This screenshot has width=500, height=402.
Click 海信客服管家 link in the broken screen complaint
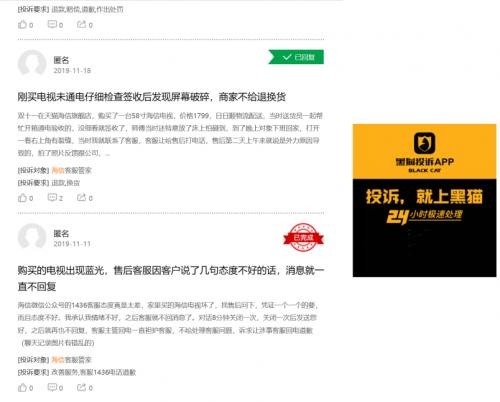[x=72, y=170]
